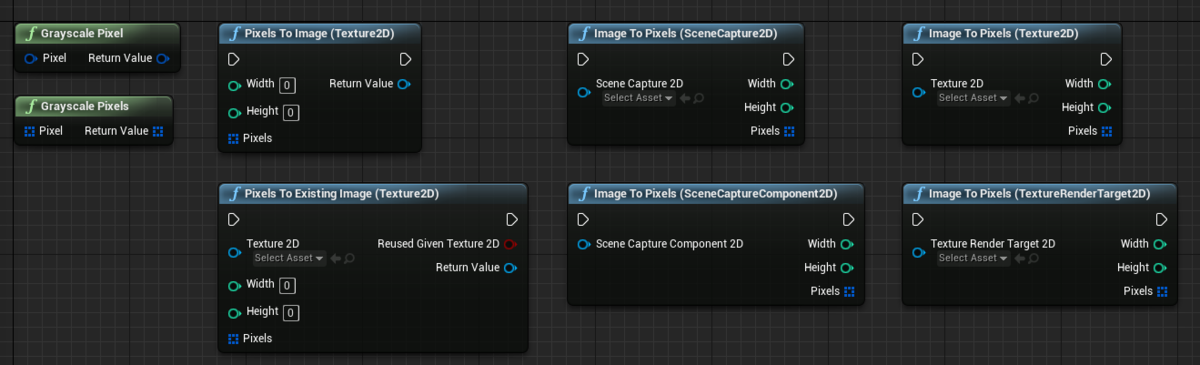Browse asset magnifier in Image To Pixels (Texture2D)
Viewport: 1200px width, 365px height.
(x=1033, y=98)
